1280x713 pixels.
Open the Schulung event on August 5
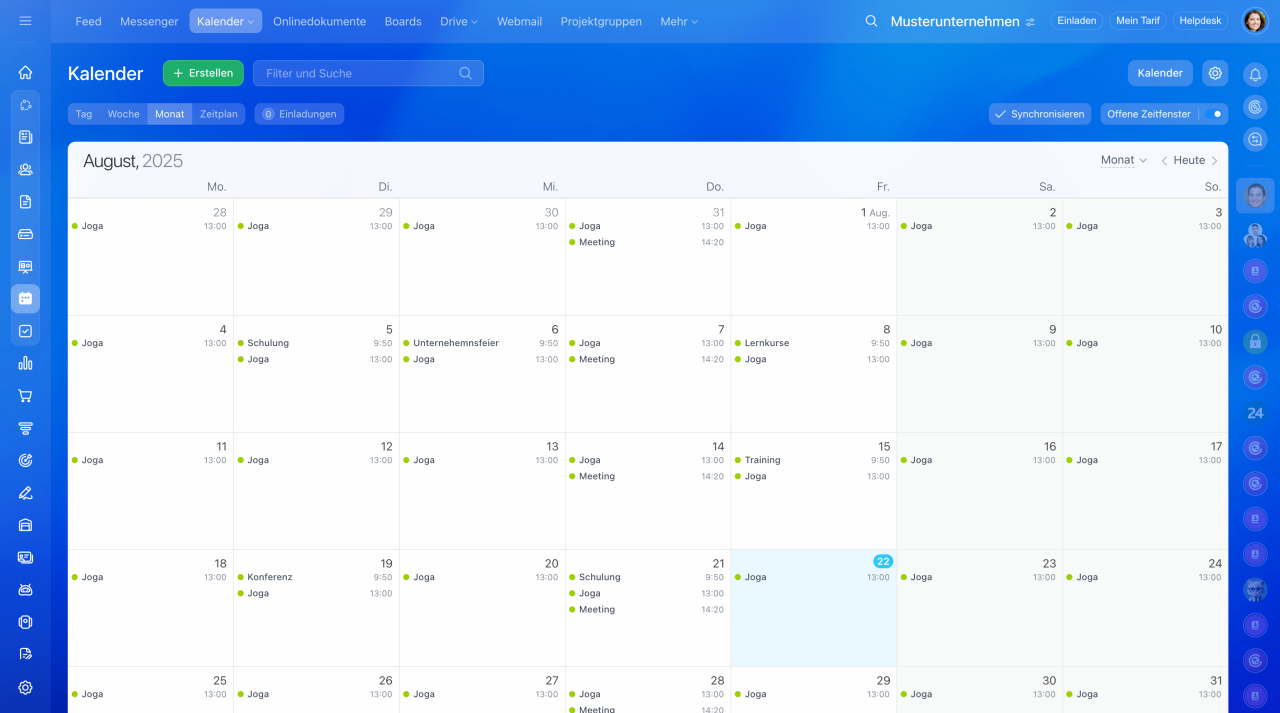pyautogui.click(x=316, y=343)
